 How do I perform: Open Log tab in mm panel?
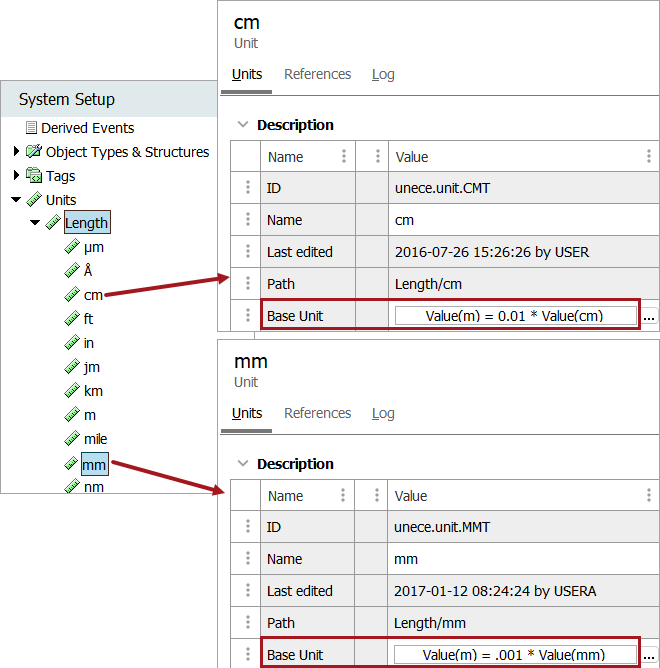[383, 414]
